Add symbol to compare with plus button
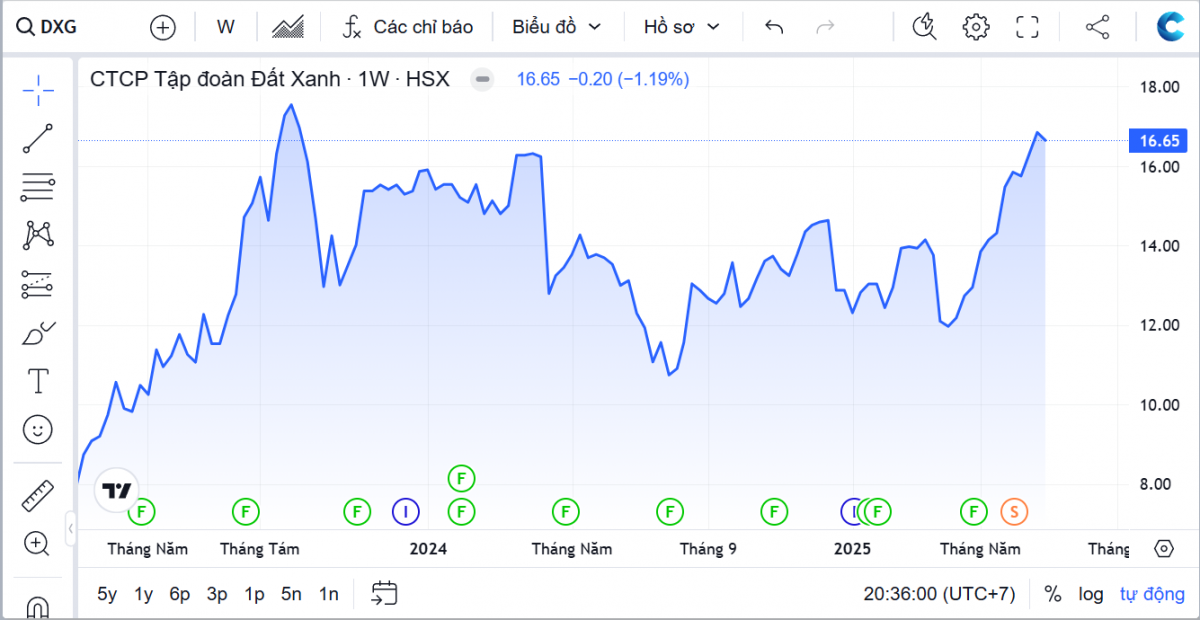The width and height of the screenshot is (1200, 620). (x=162, y=27)
